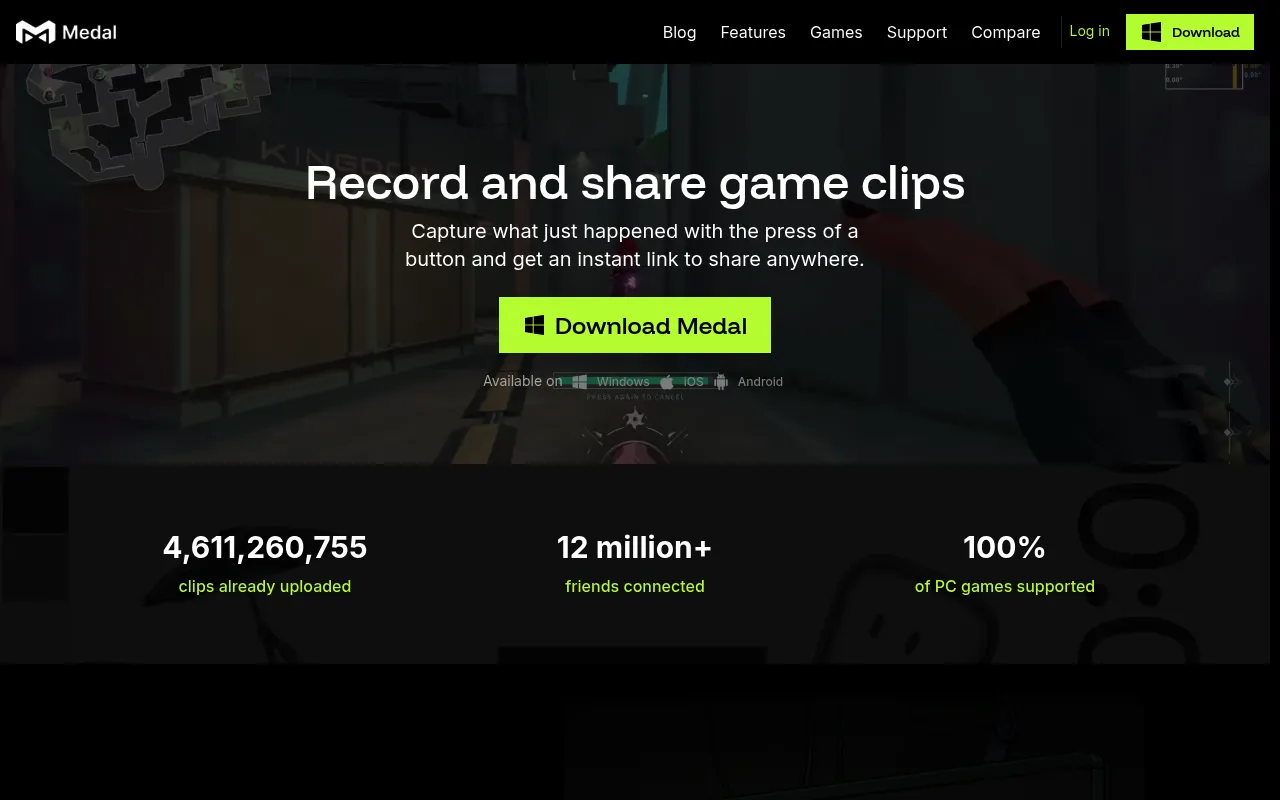The image size is (1280, 800).
Task: Click the "clips already uploaded" label
Action: [x=265, y=586]
